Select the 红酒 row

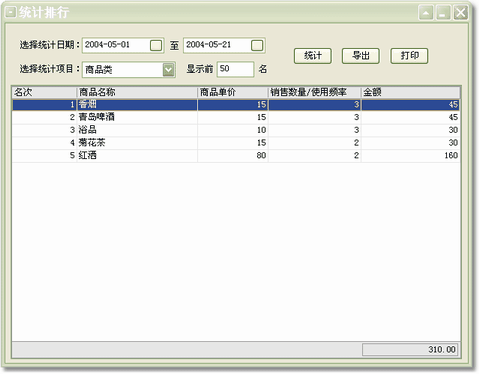[236, 155]
